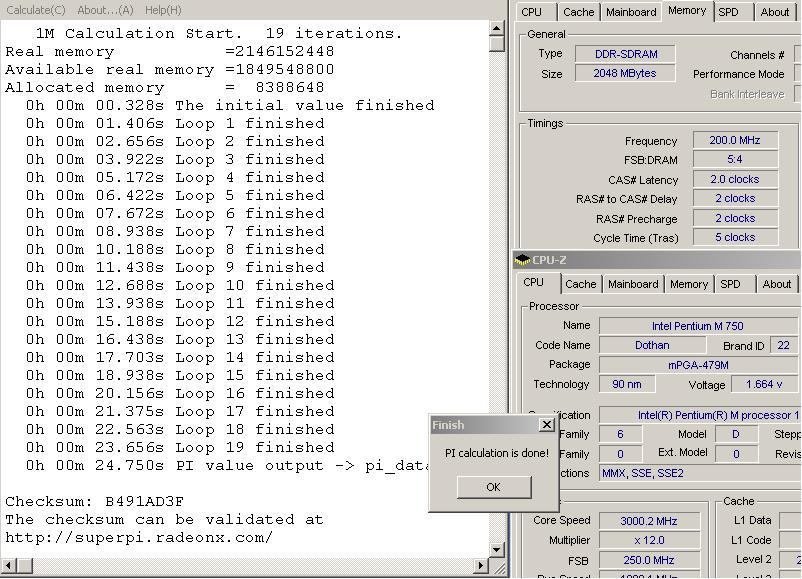Click the horizontal scrollbar left arrow

(8, 566)
